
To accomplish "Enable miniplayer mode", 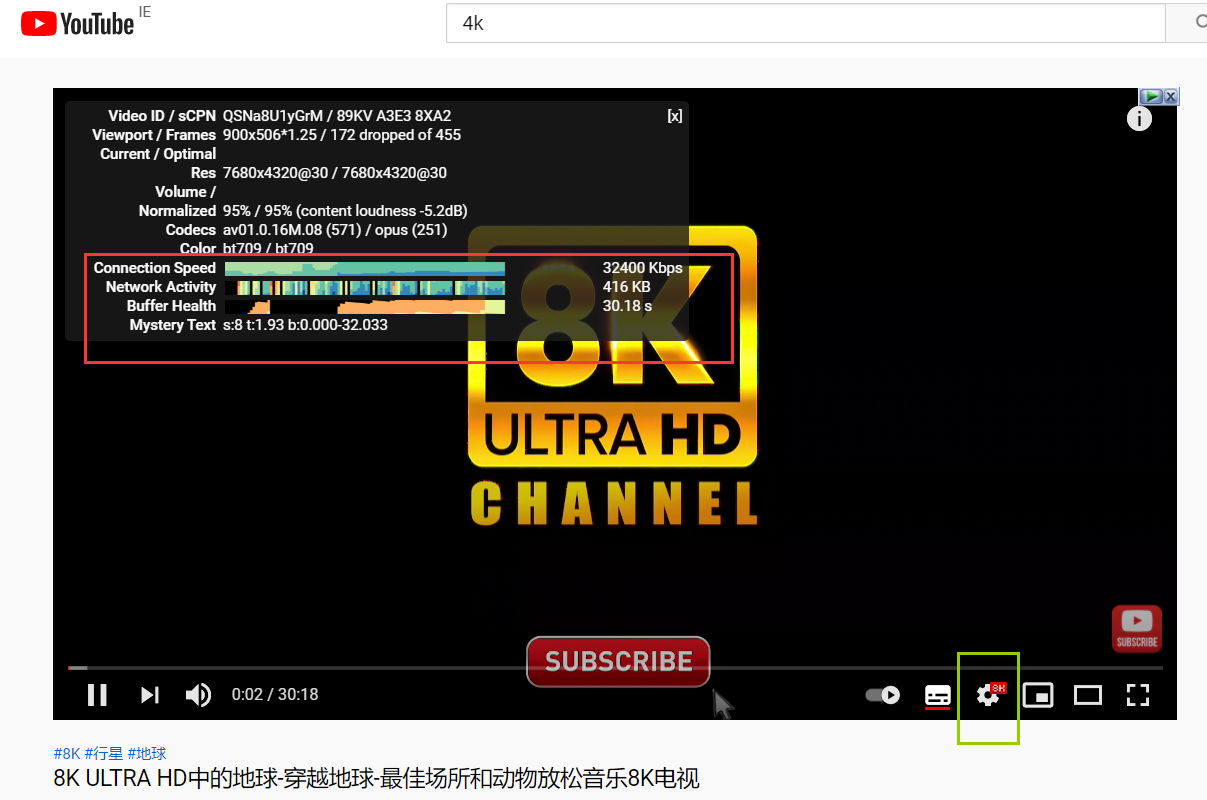I will click(1038, 695).
